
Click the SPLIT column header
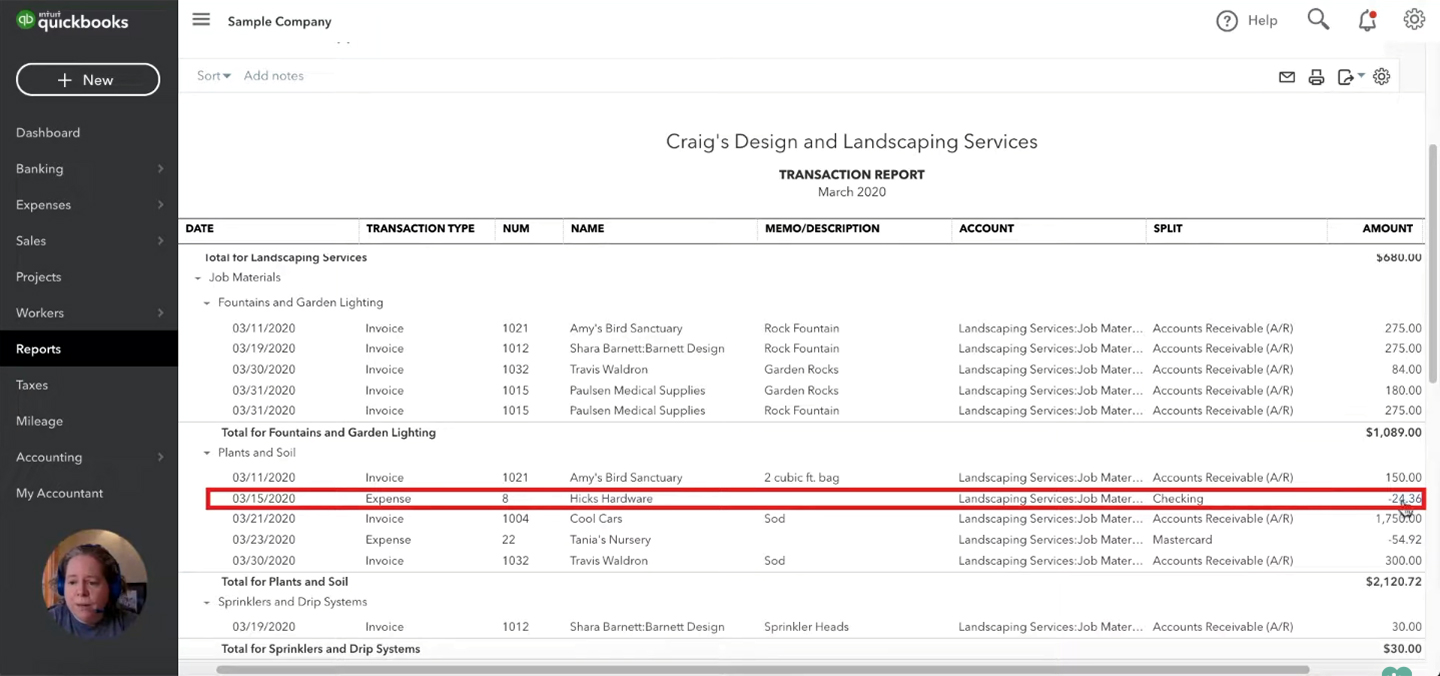[x=1167, y=229]
